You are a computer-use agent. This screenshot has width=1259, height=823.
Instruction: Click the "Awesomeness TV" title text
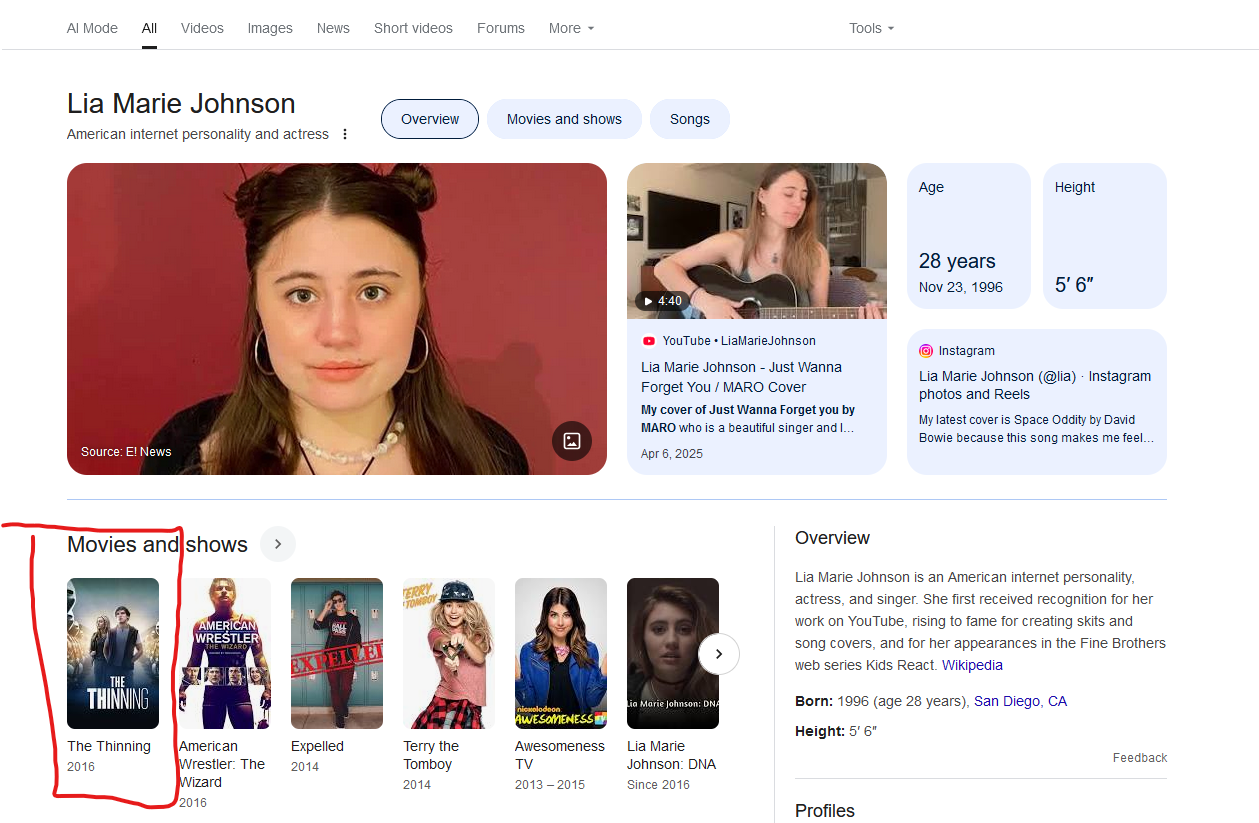pyautogui.click(x=560, y=755)
